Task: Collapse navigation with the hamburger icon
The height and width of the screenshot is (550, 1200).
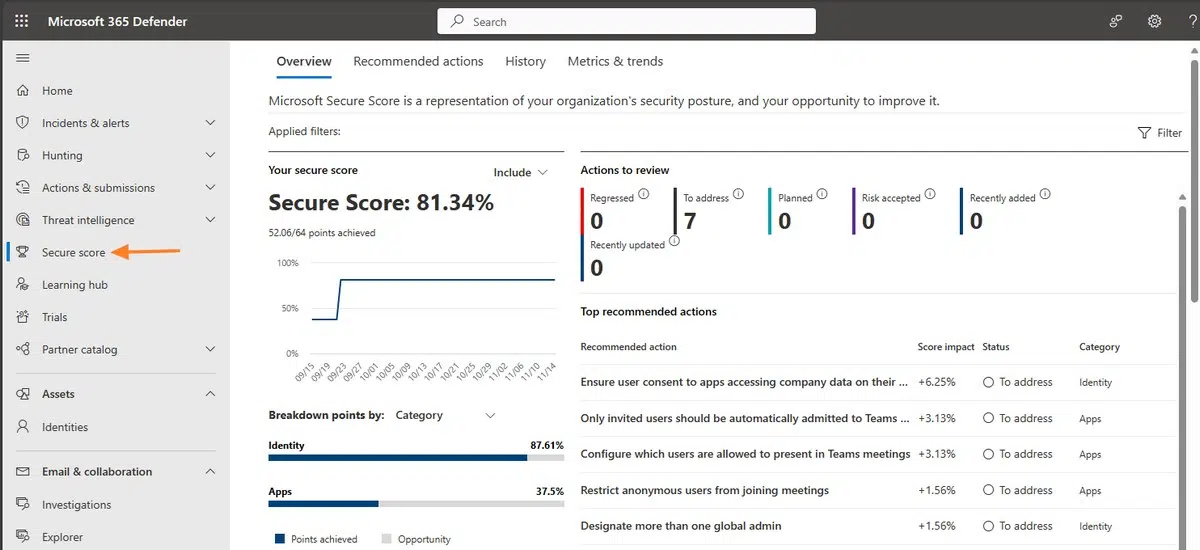Action: point(22,59)
